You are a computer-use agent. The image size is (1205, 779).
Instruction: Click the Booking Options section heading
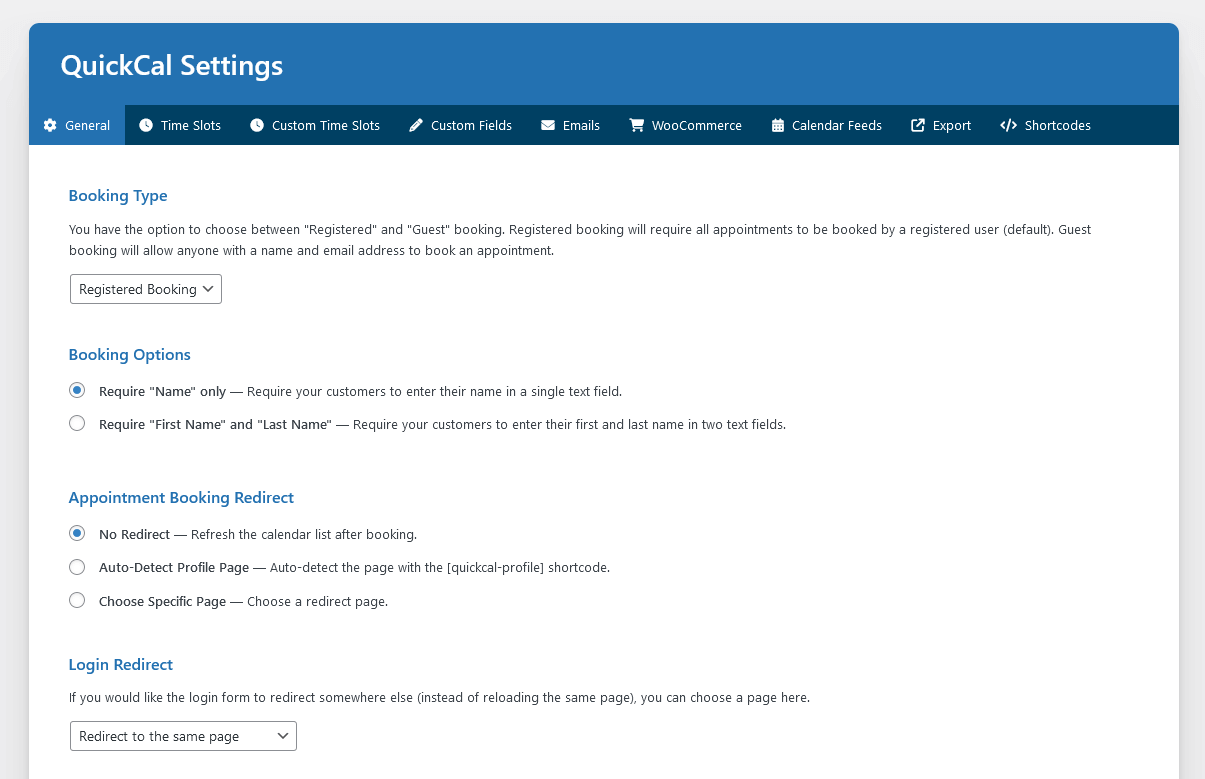point(130,355)
